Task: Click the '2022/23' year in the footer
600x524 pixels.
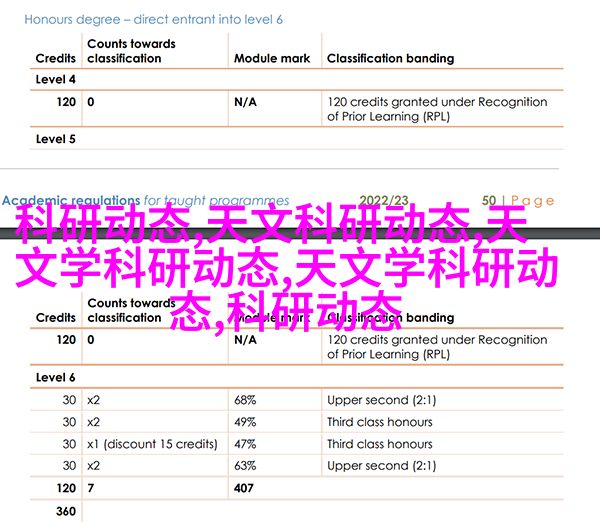Action: tap(384, 200)
